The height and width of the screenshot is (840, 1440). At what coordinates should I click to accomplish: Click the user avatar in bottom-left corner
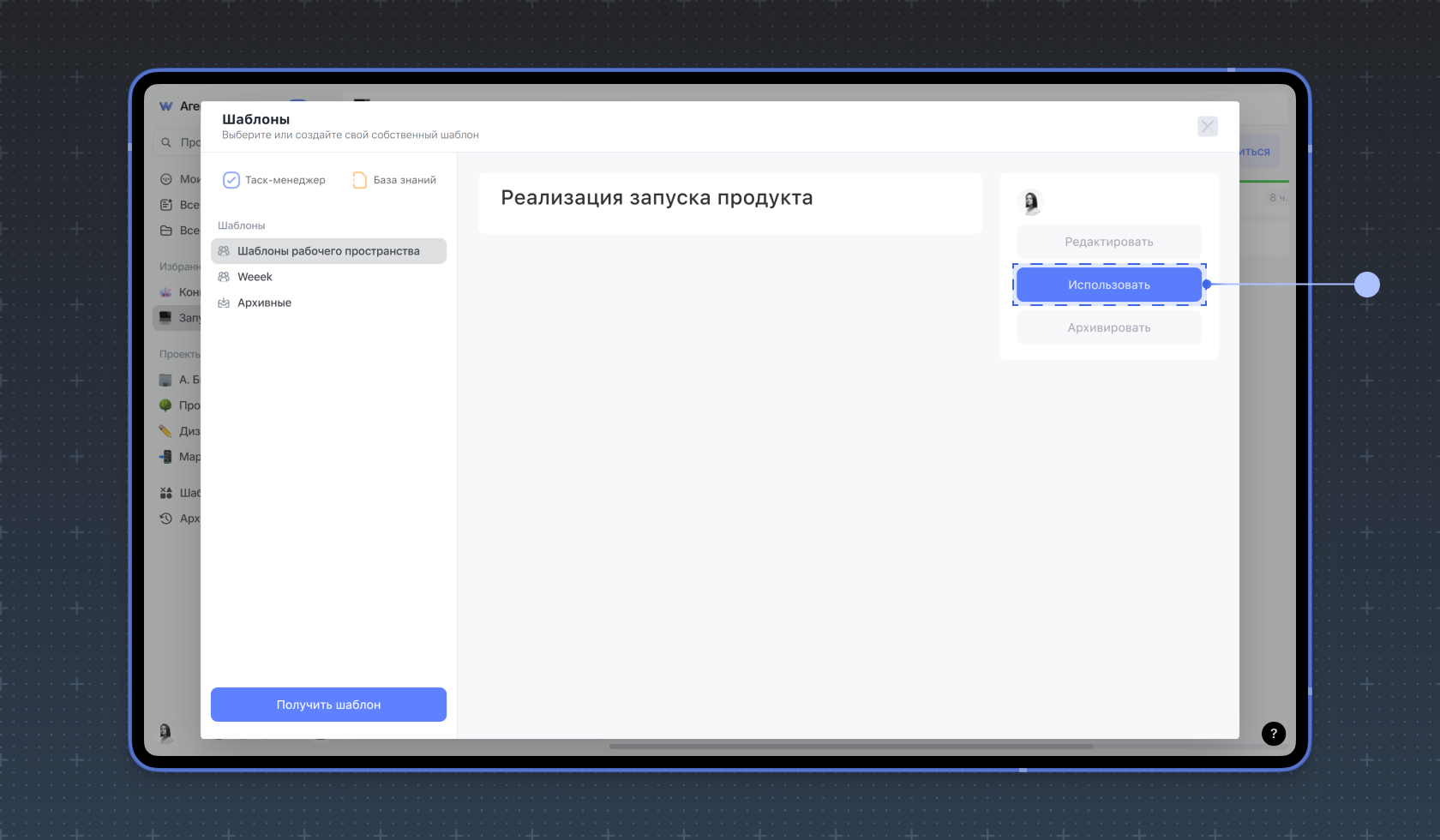coord(165,731)
